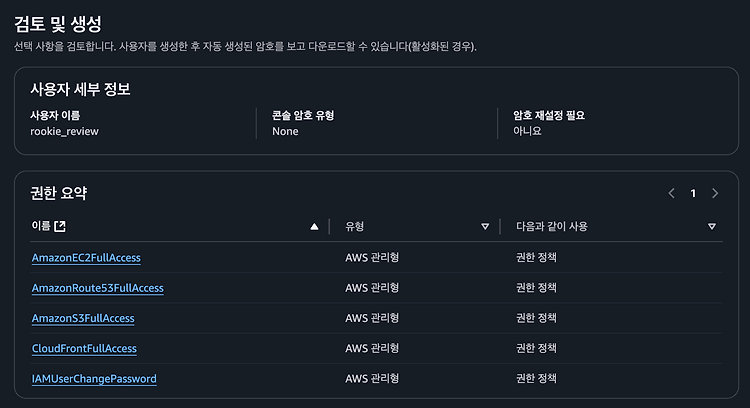Screen dimensions: 750x408
Task: Click the 다음과 같이 사용 column header
Action: [x=551, y=226]
